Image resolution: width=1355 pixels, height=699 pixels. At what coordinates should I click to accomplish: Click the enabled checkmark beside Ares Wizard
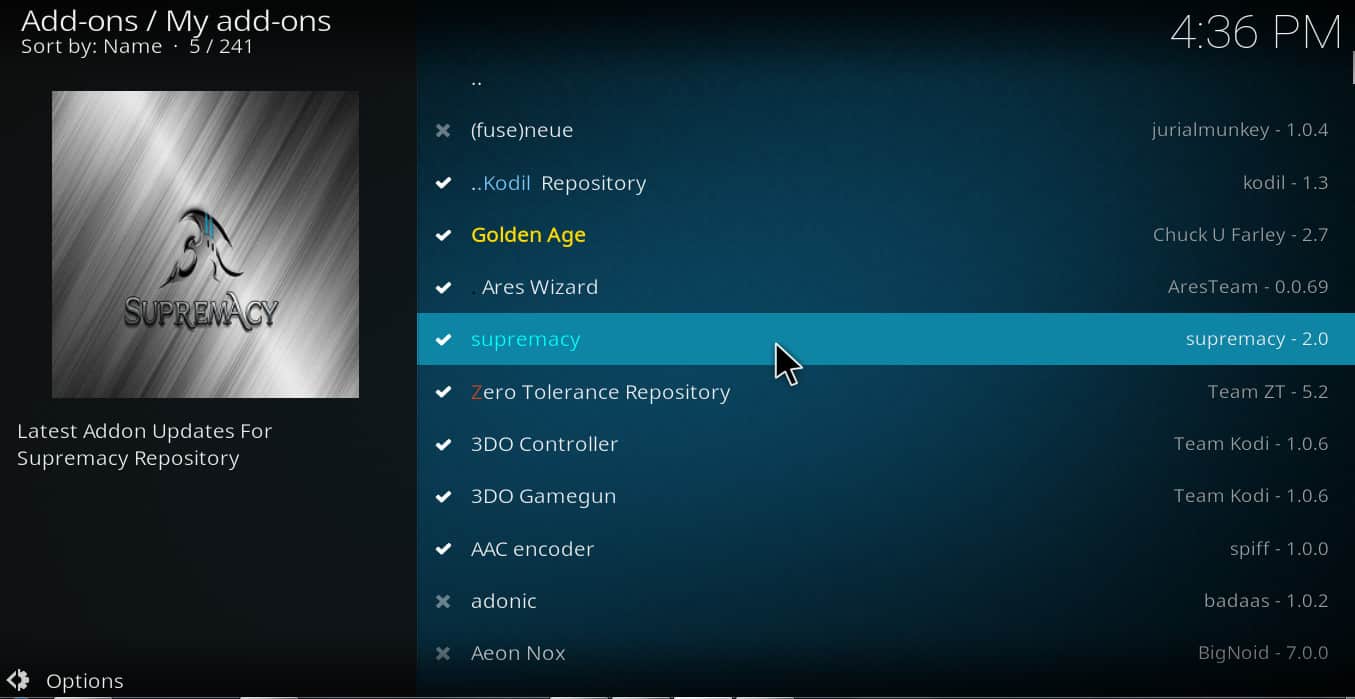[x=443, y=287]
